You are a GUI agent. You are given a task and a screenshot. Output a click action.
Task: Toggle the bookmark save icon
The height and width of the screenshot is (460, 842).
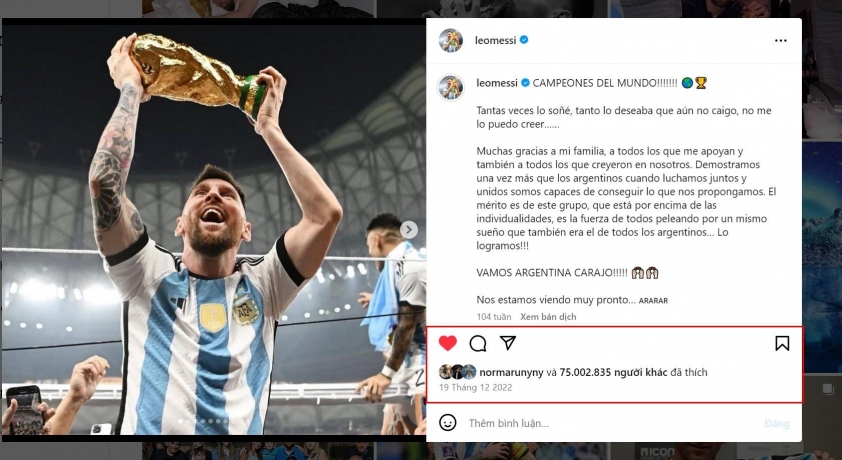782,344
